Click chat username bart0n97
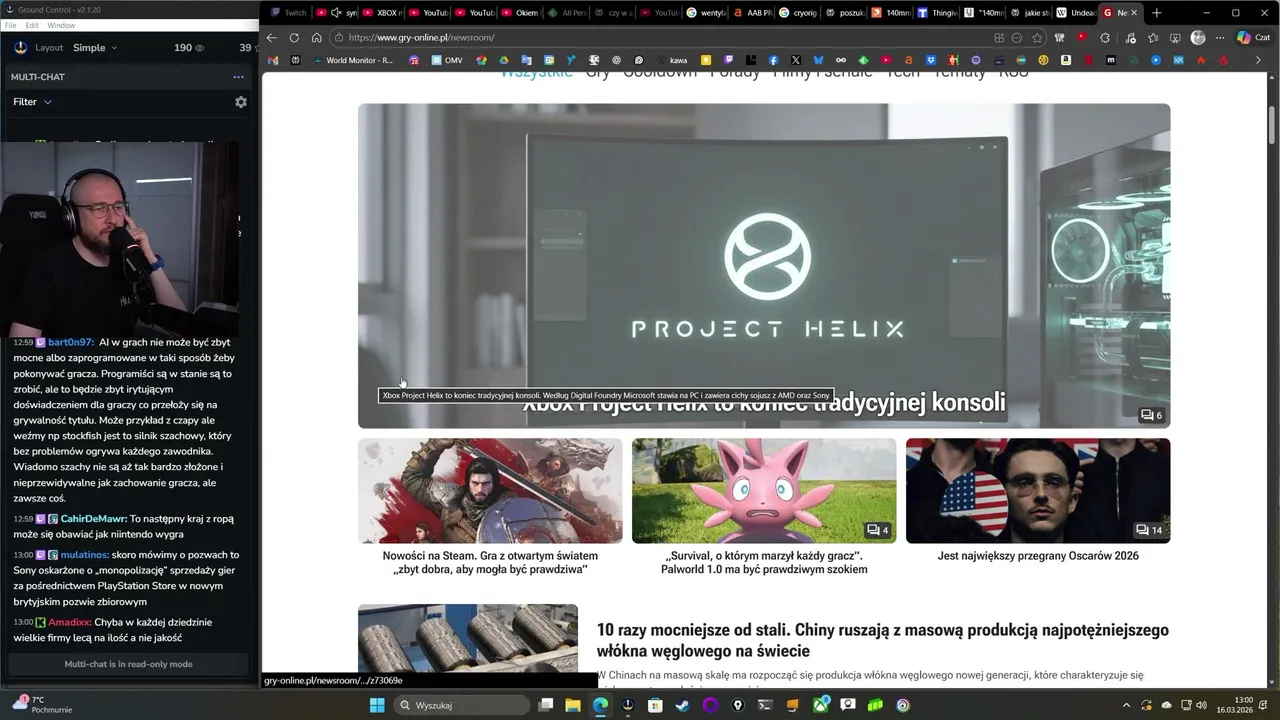The height and width of the screenshot is (720, 1280). 70,342
